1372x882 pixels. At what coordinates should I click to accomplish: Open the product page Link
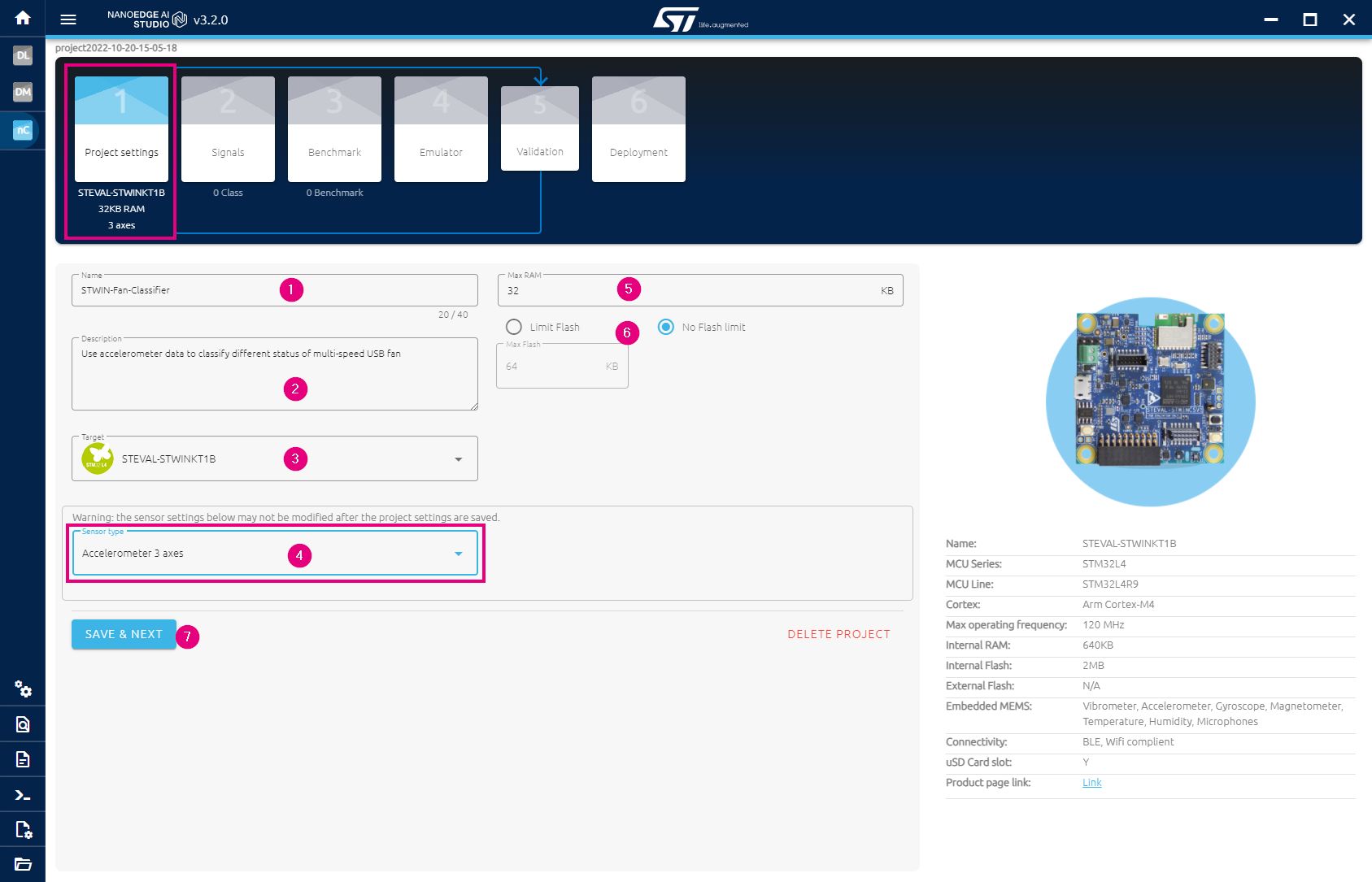1091,783
